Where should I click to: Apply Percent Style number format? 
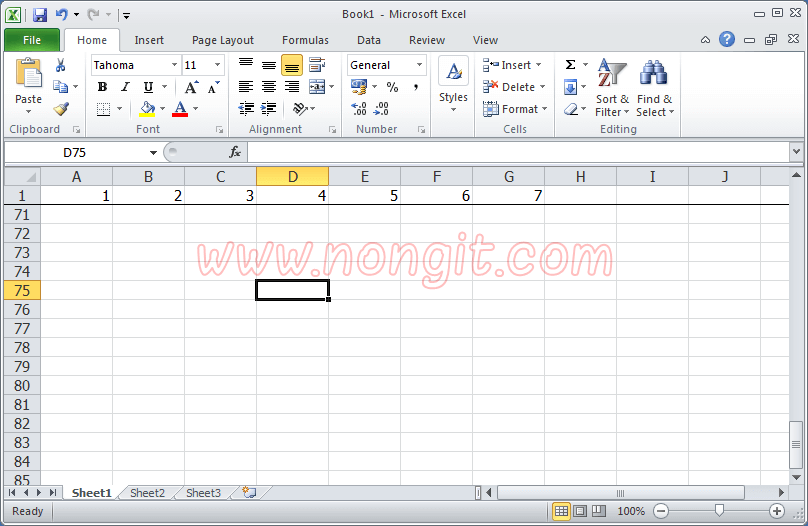pos(393,87)
